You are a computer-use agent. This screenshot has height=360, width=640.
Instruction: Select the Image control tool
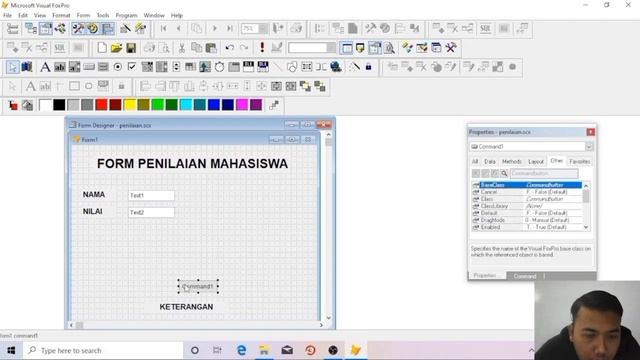pos(205,67)
